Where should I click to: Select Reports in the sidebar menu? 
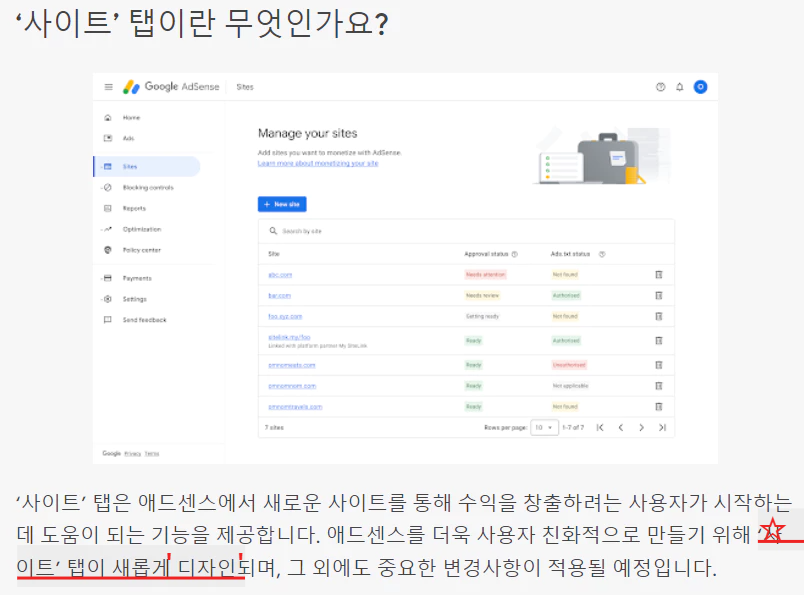click(134, 208)
